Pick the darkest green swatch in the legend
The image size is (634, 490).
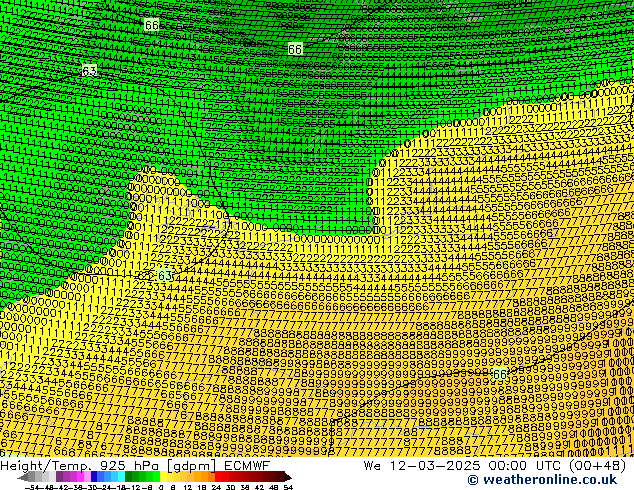click(x=129, y=476)
